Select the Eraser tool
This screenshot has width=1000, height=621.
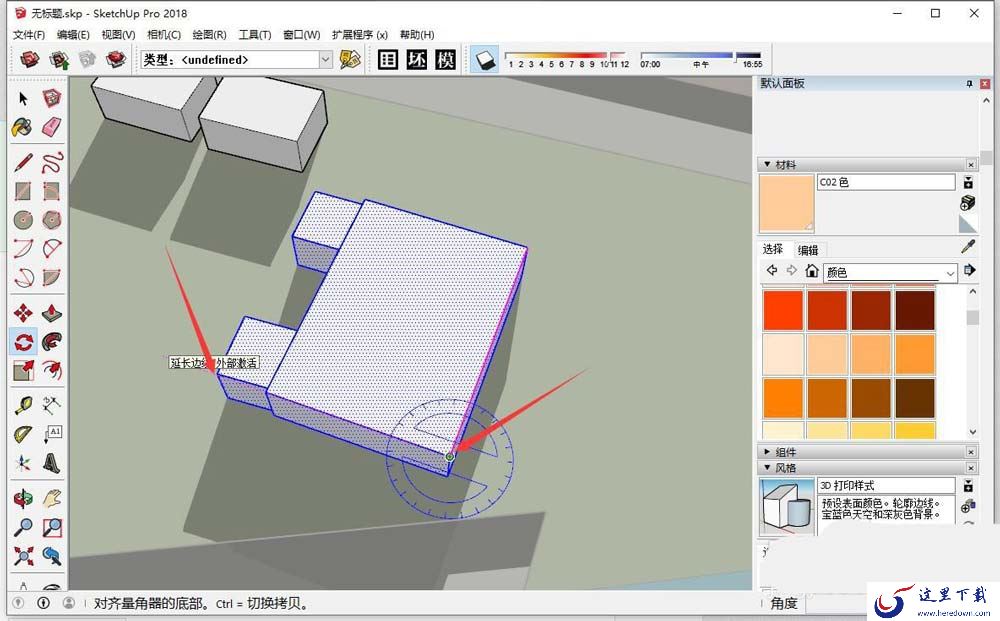[x=52, y=127]
